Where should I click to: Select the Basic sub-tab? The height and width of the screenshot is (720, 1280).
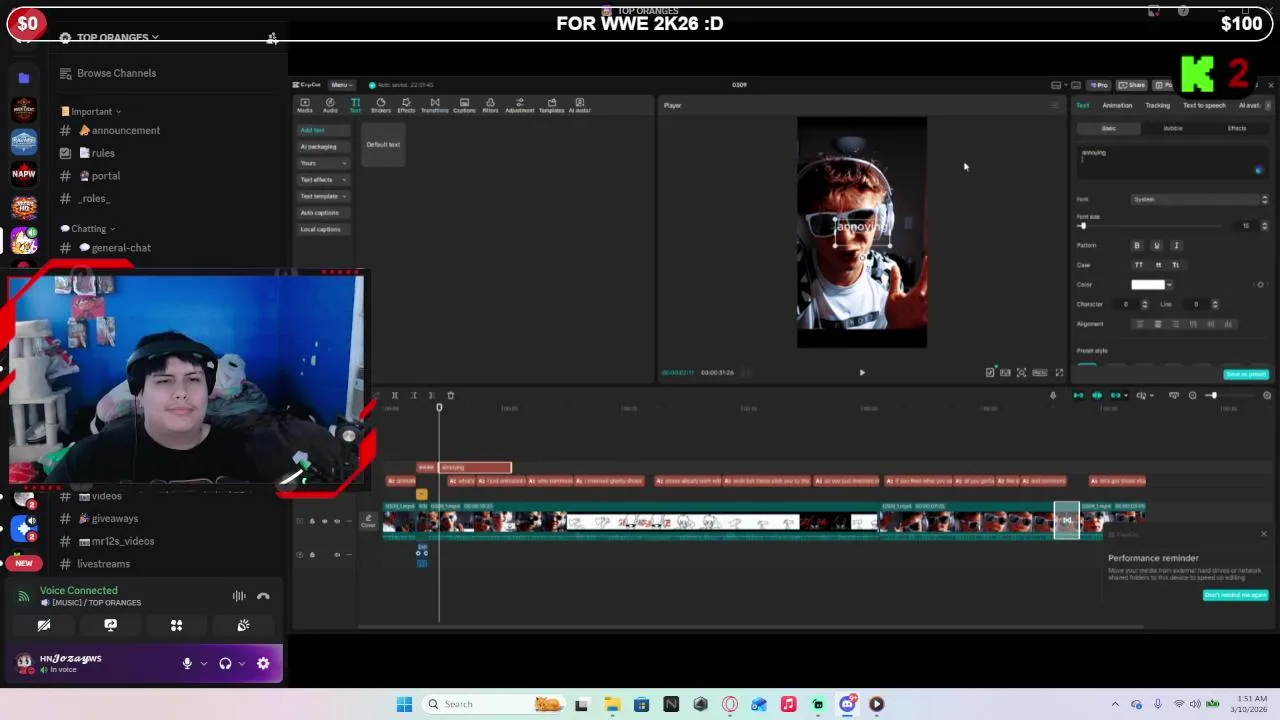click(x=1108, y=128)
